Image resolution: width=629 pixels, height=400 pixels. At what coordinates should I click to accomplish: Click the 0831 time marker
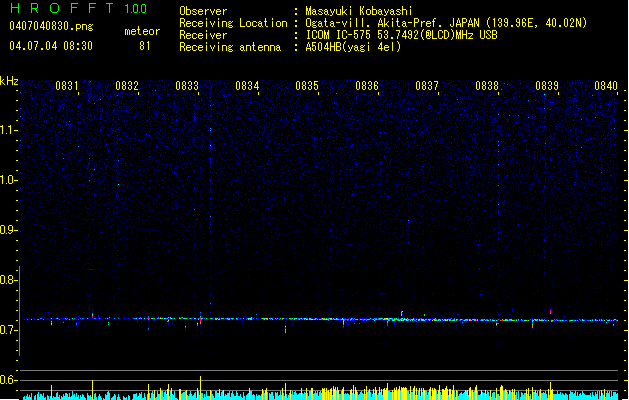coord(67,86)
